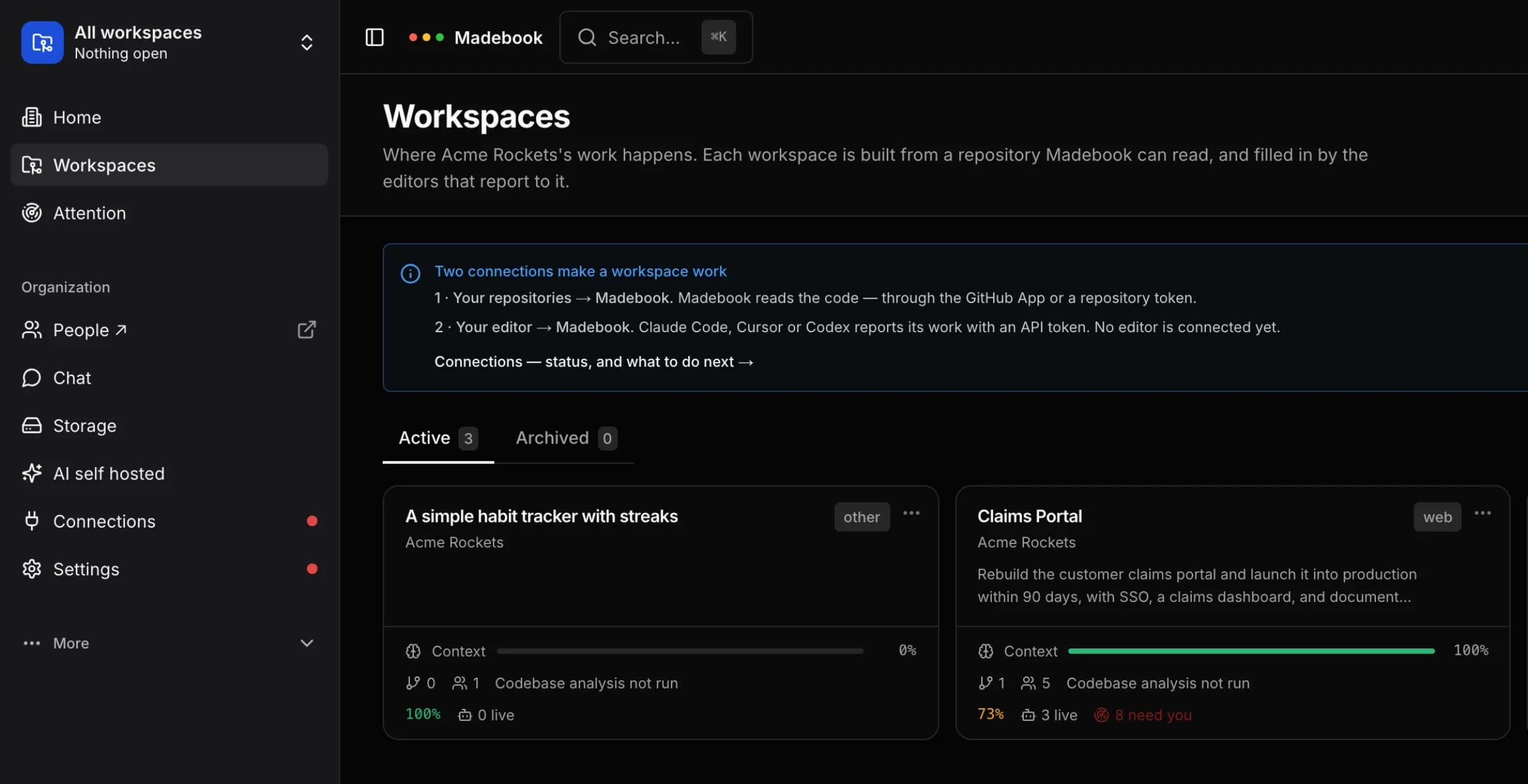
Task: Open the habit tracker card options menu
Action: [x=911, y=513]
